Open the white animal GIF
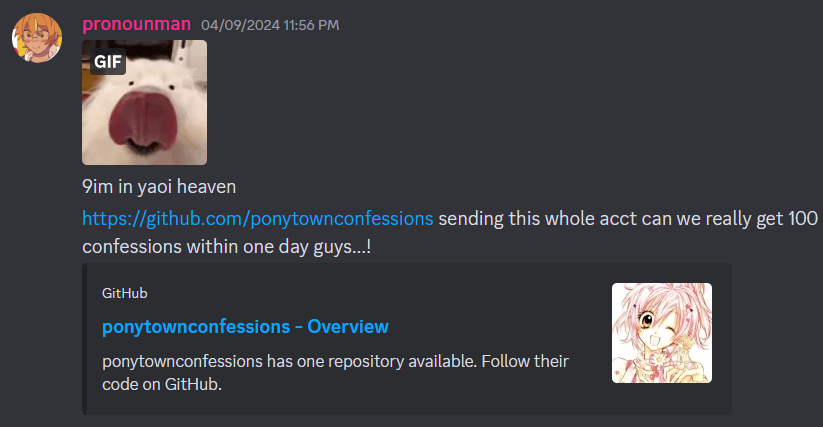823x427 pixels. click(144, 102)
